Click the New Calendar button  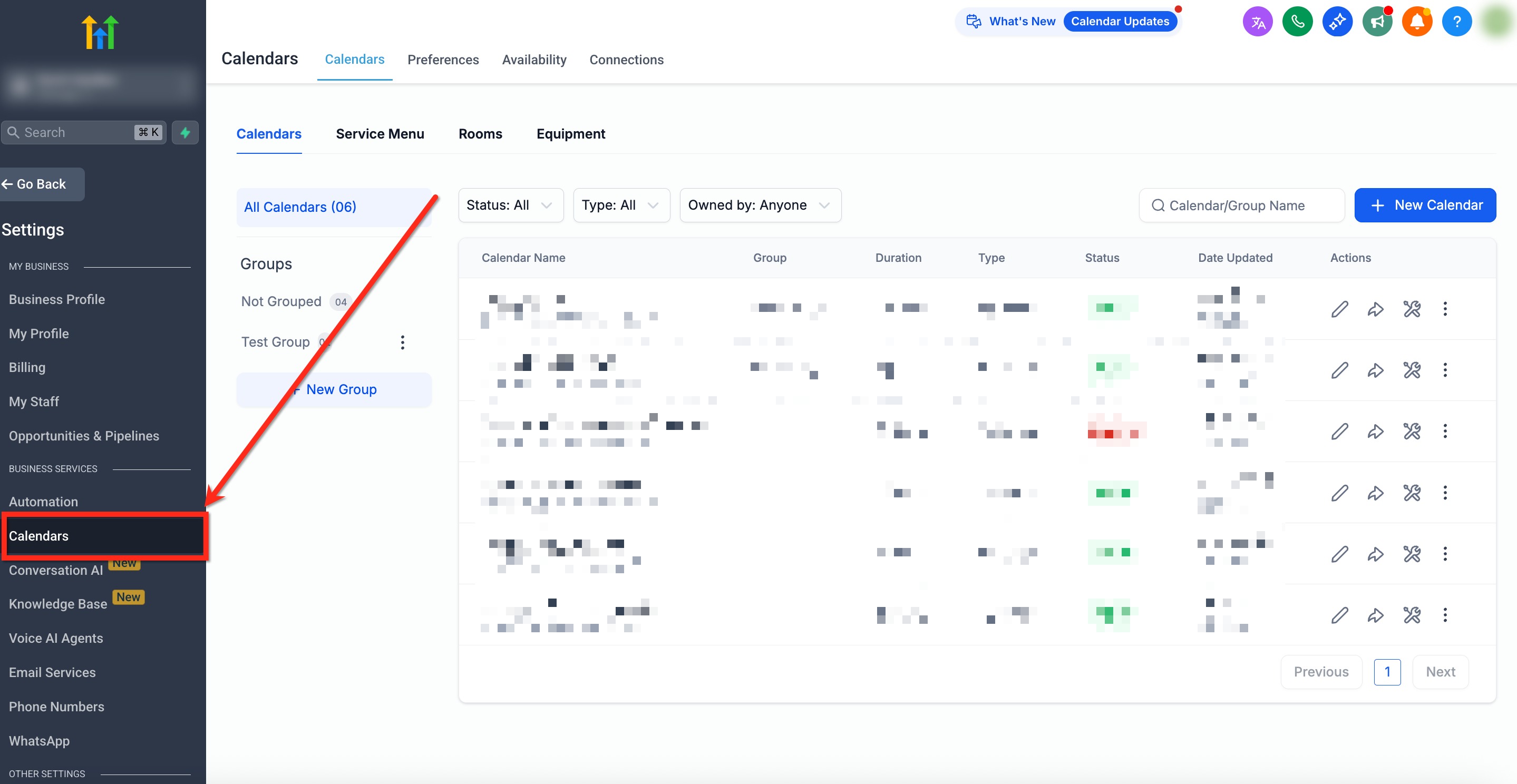tap(1425, 205)
